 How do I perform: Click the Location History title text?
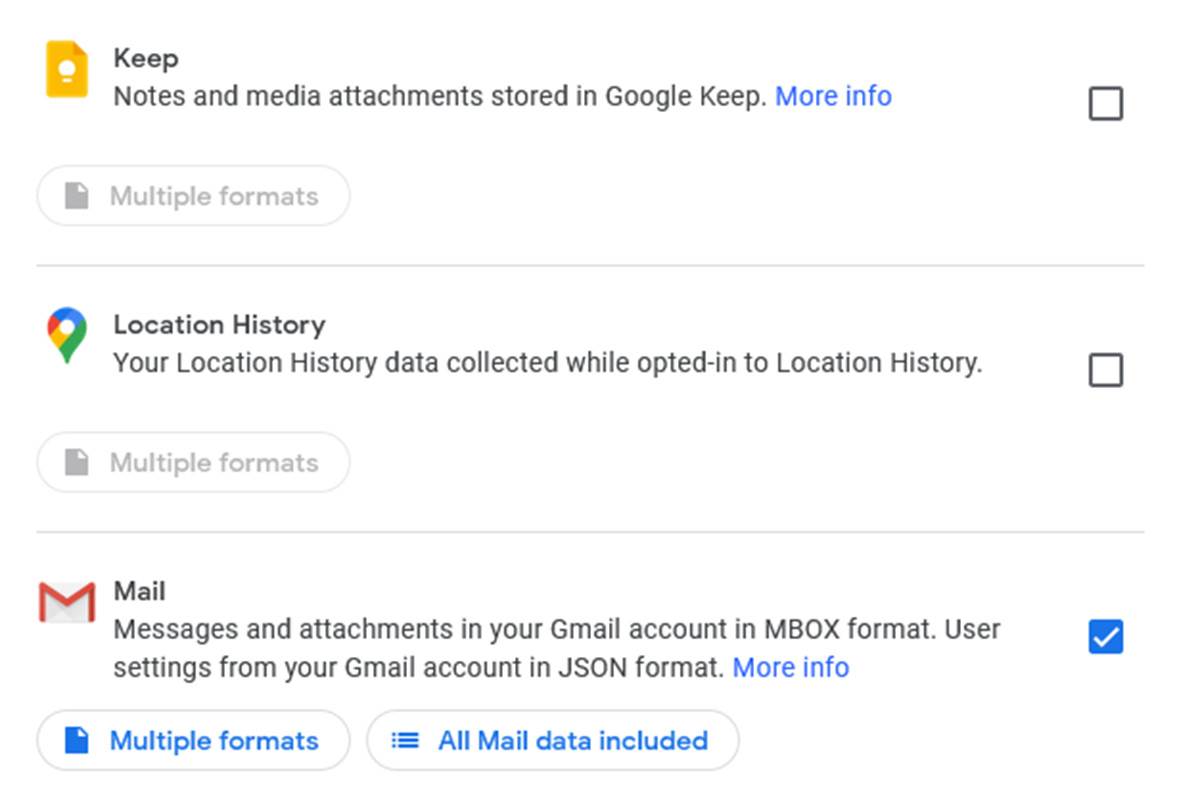(x=219, y=324)
